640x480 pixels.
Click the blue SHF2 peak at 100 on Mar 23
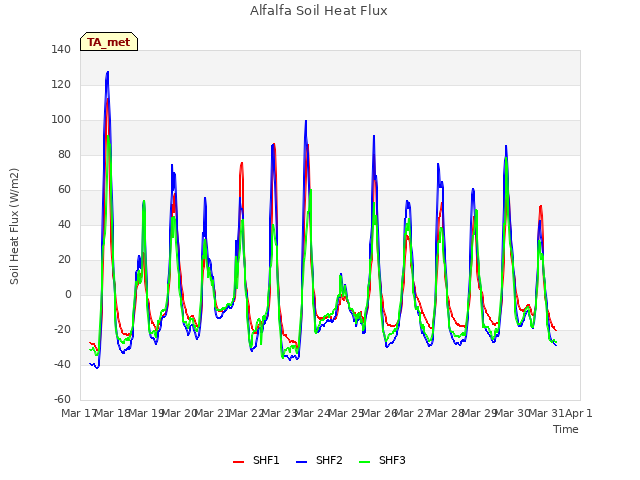306,121
